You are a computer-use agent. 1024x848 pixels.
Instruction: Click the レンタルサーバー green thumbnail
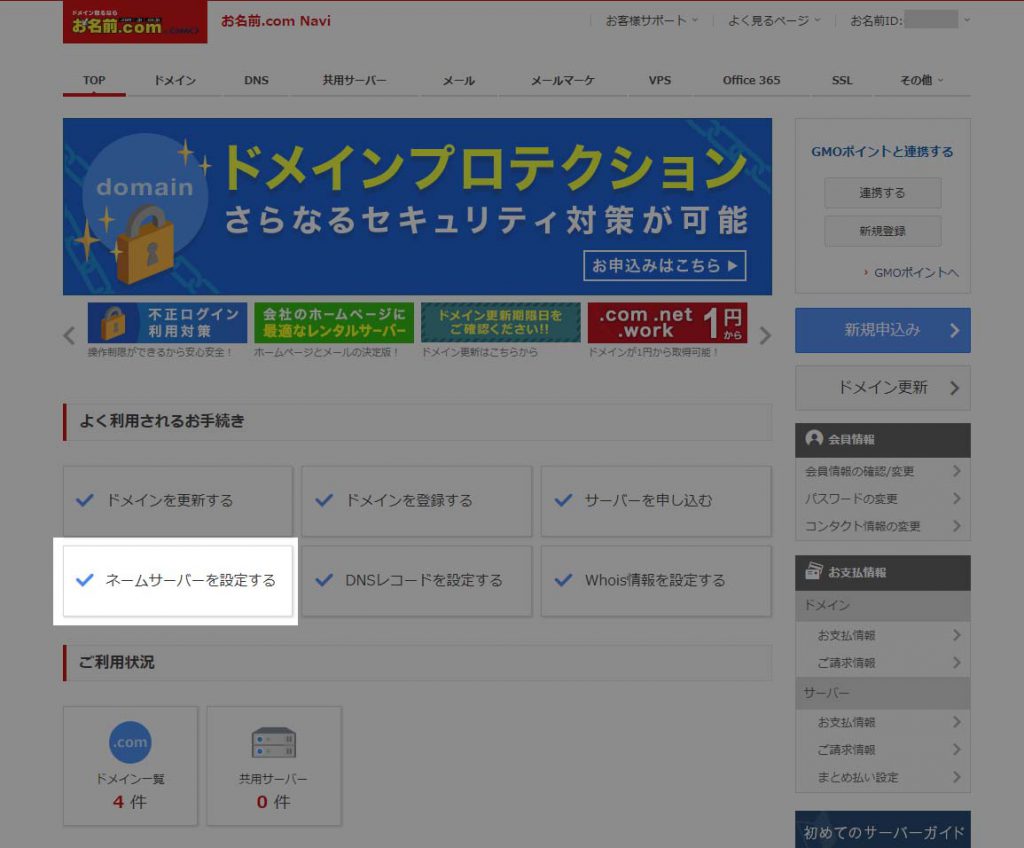click(x=334, y=322)
